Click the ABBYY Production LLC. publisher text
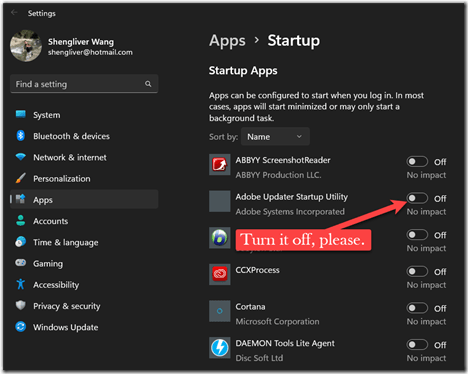The height and width of the screenshot is (374, 468). click(x=278, y=175)
